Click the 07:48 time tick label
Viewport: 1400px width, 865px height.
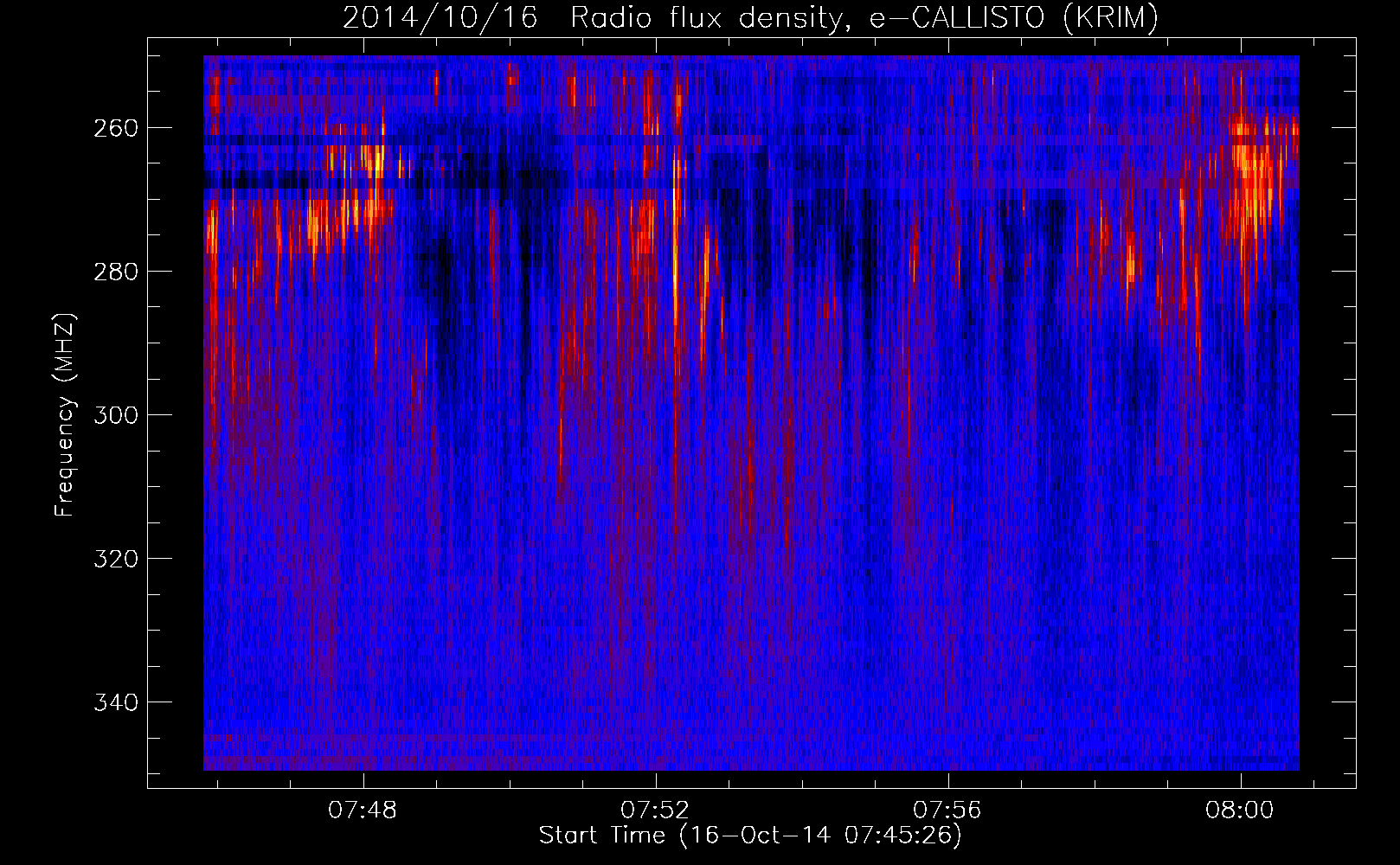(363, 811)
